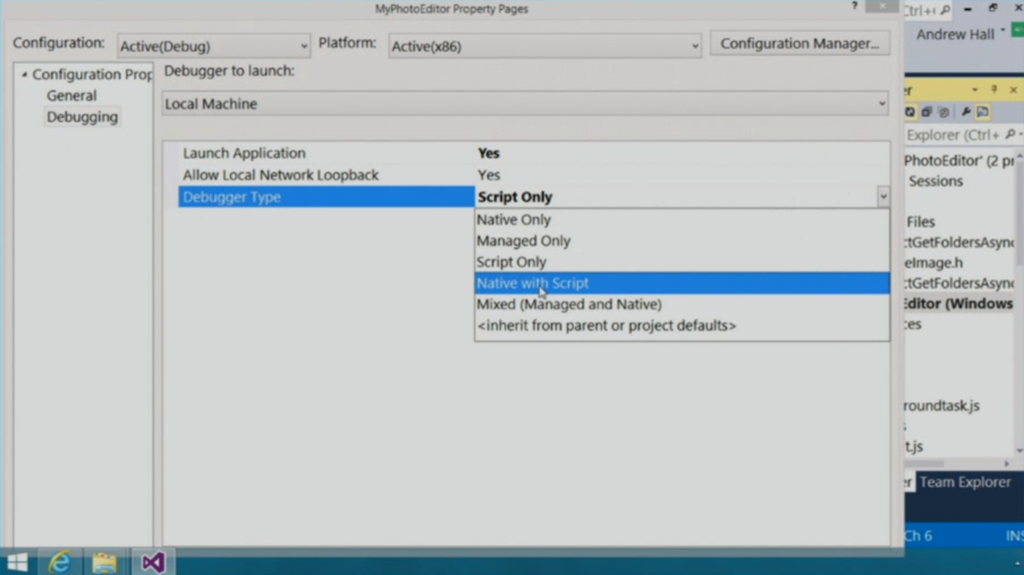The image size is (1024, 575).
Task: Click the Solution Explorer scroll down arrow
Action: point(1019,451)
